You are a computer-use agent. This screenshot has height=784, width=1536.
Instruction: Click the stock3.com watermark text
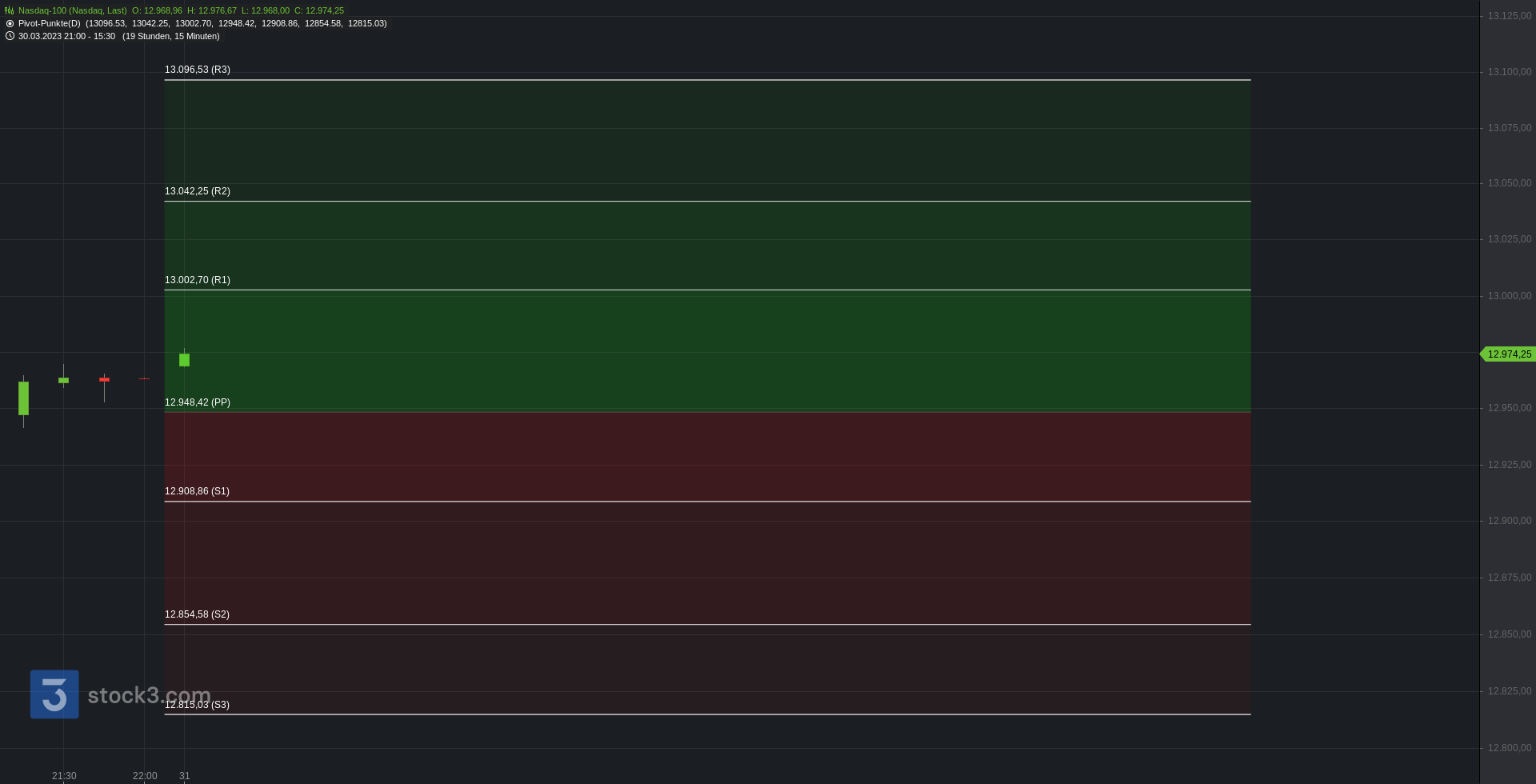coord(149,695)
